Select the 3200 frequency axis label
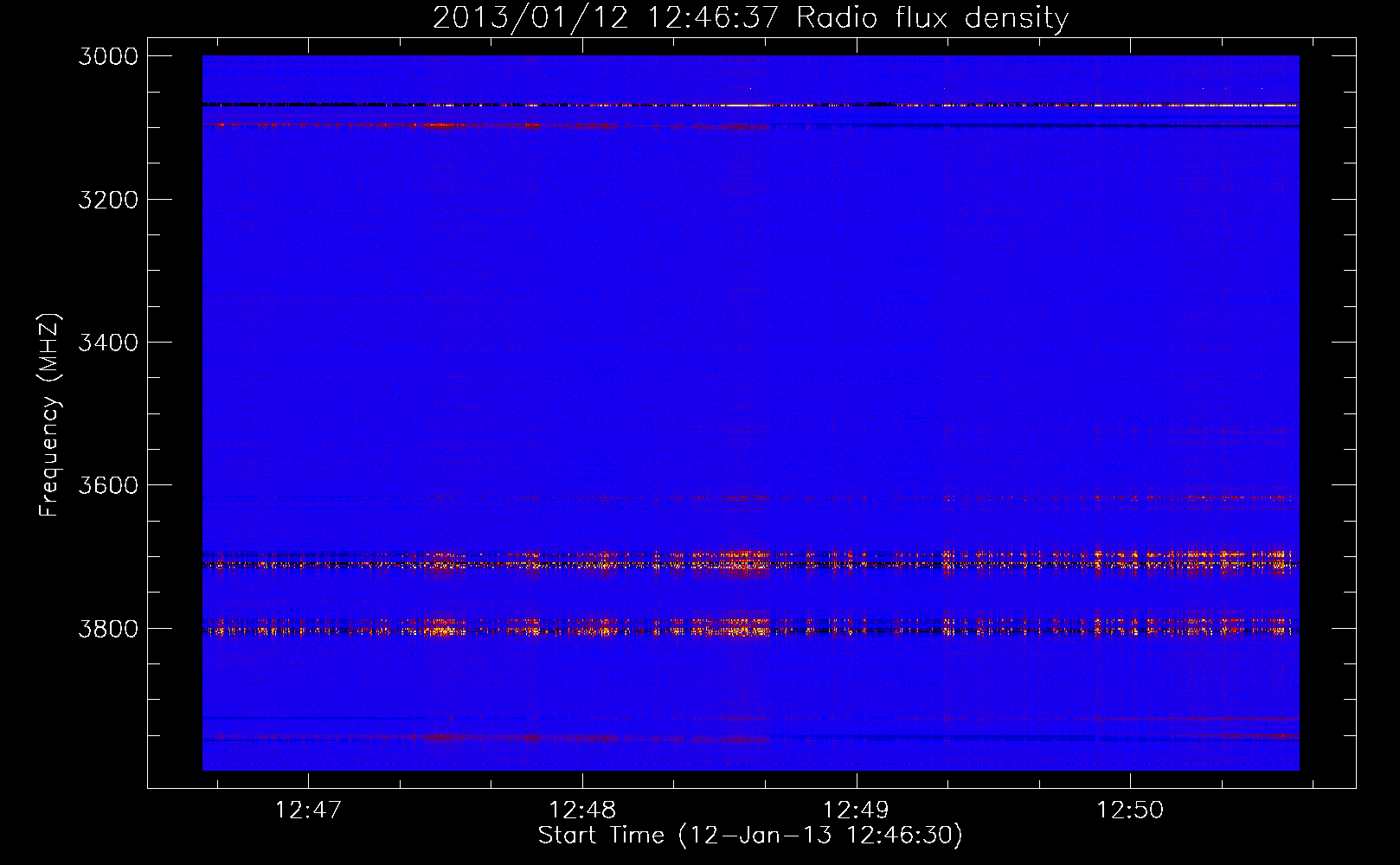The width and height of the screenshot is (1400, 865). [x=108, y=200]
